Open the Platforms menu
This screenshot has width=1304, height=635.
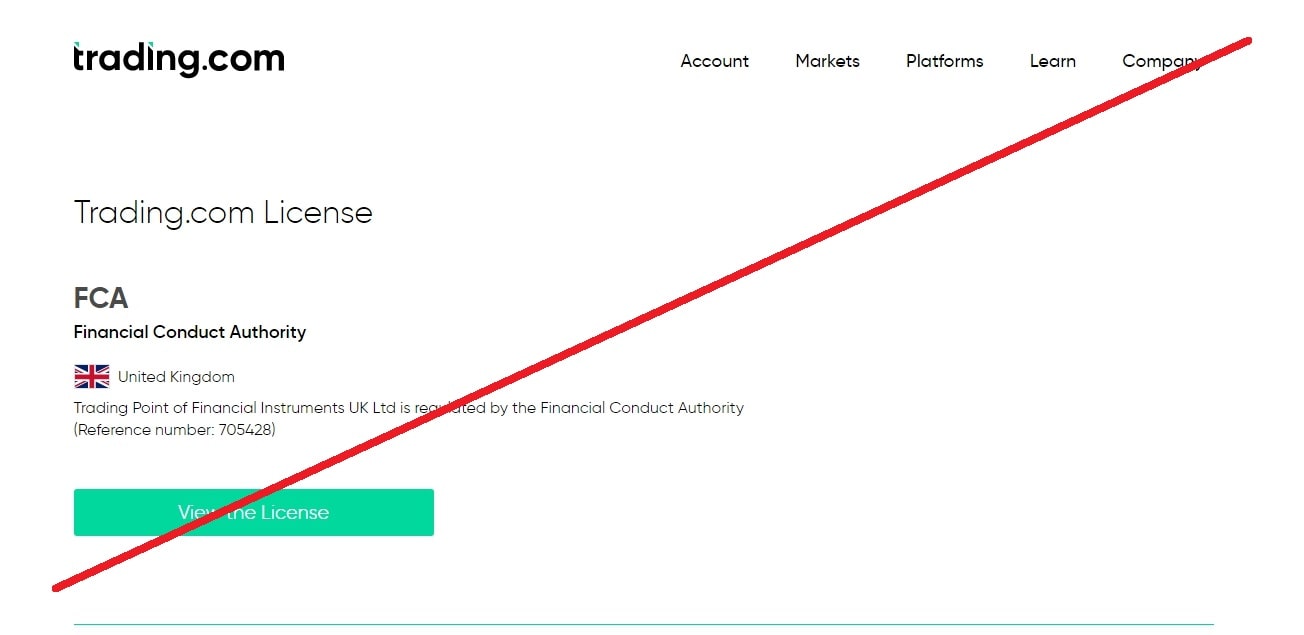click(944, 61)
